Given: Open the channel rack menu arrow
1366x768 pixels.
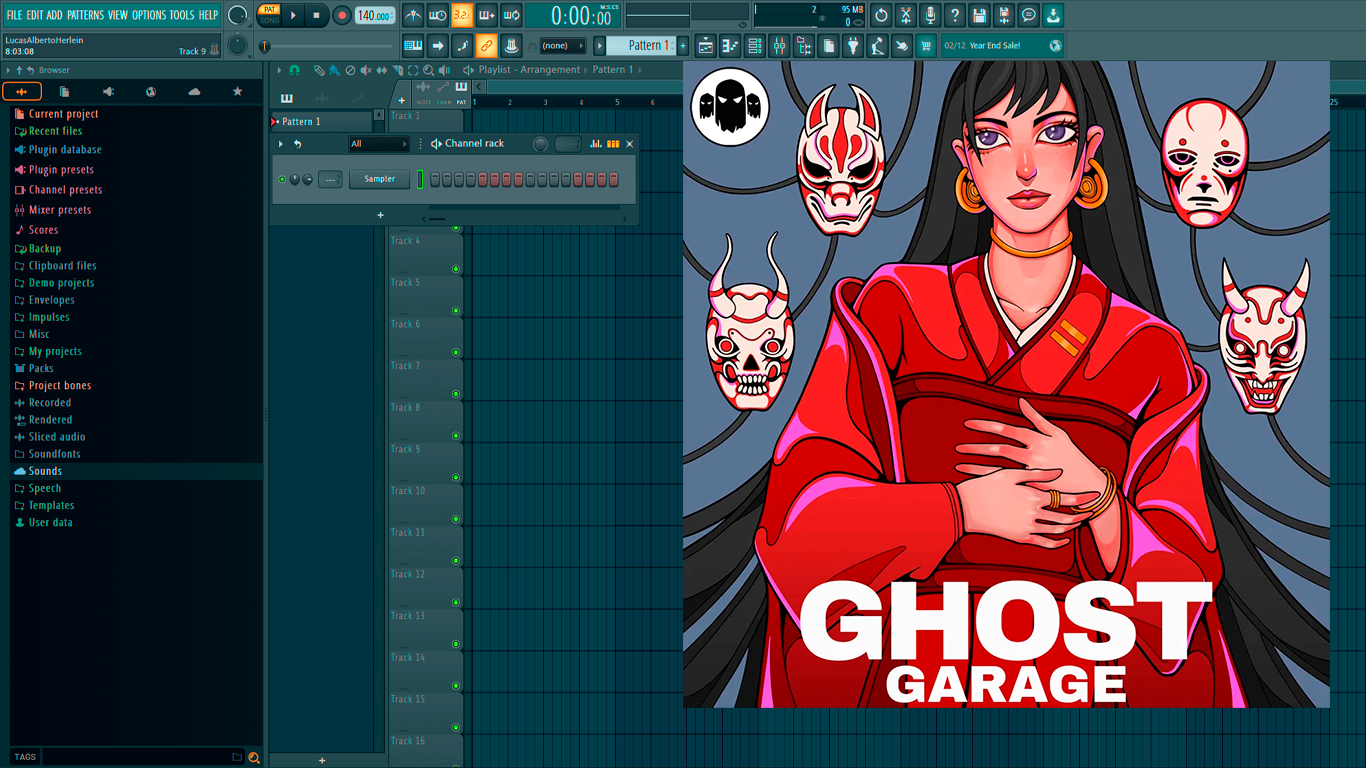Looking at the screenshot, I should tap(281, 144).
